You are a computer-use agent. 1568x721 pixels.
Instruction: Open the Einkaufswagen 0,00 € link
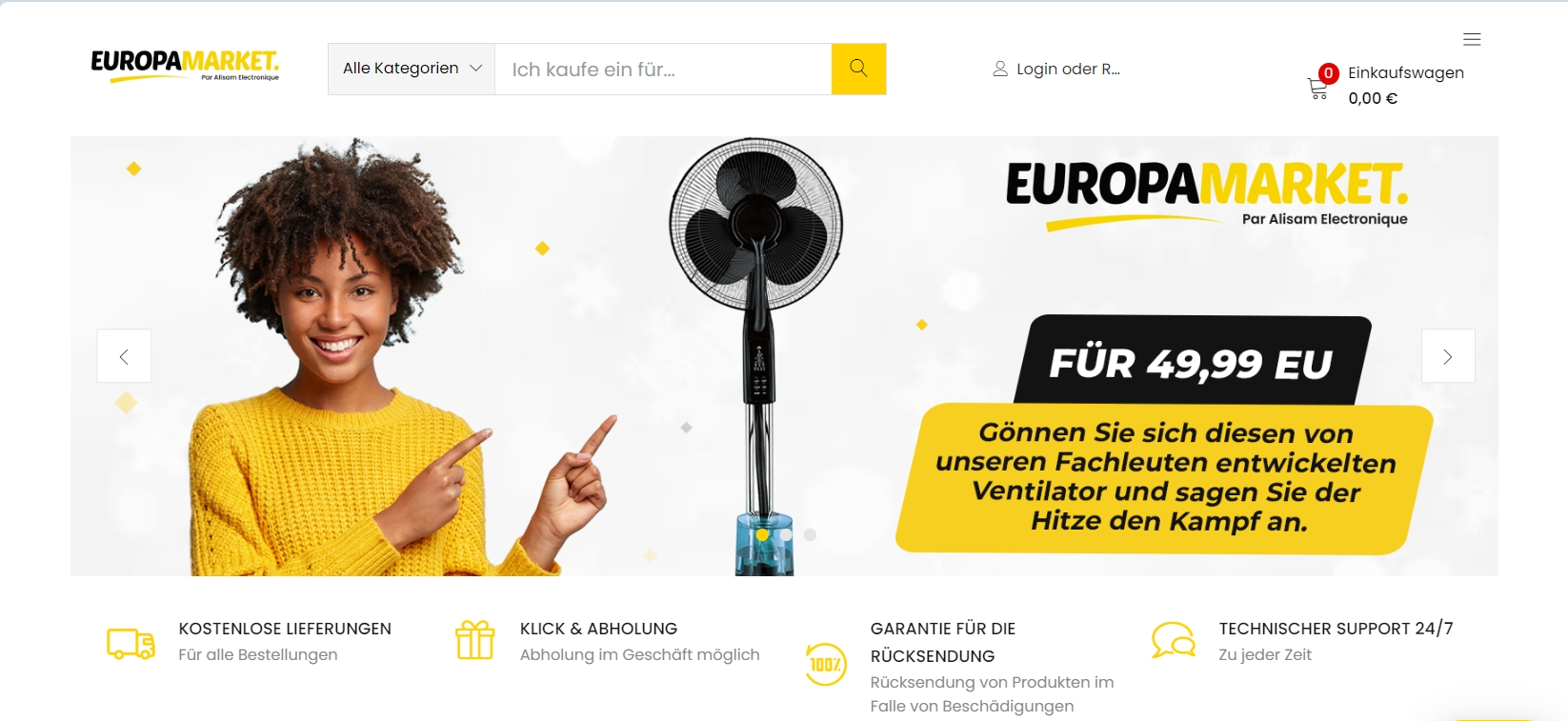pyautogui.click(x=1405, y=85)
